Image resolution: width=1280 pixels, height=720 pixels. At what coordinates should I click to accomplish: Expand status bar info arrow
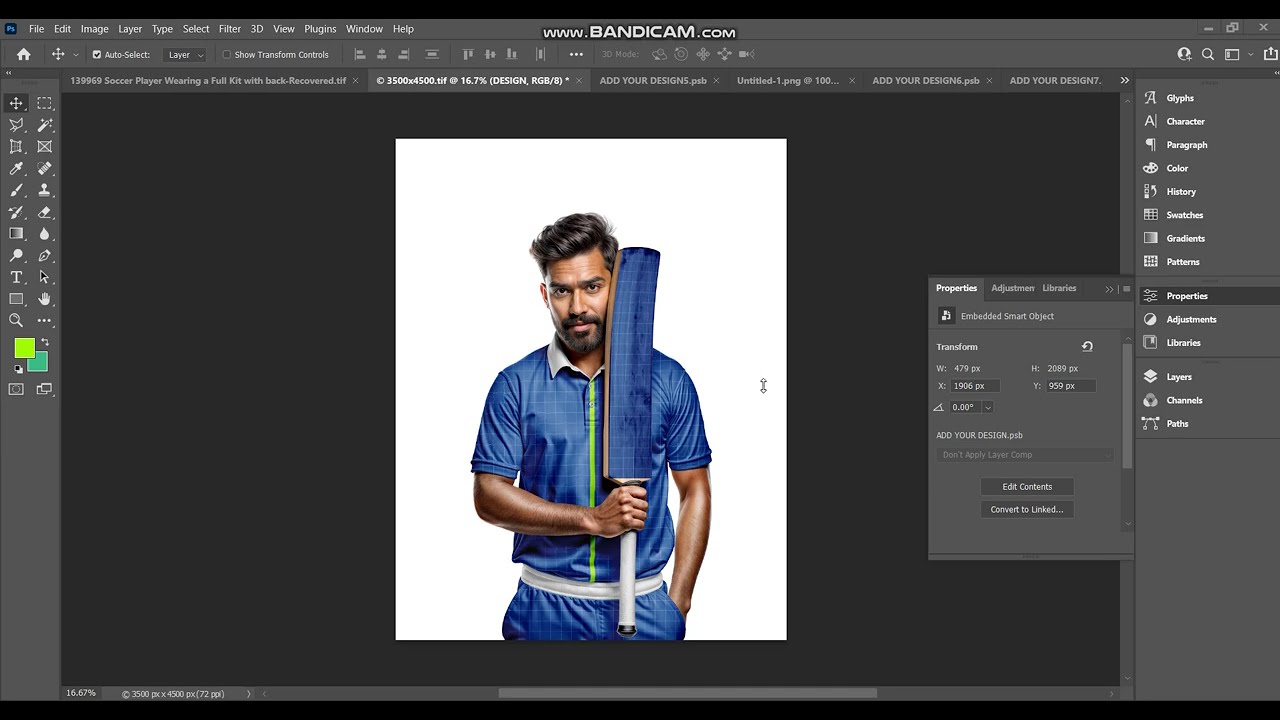(x=249, y=693)
